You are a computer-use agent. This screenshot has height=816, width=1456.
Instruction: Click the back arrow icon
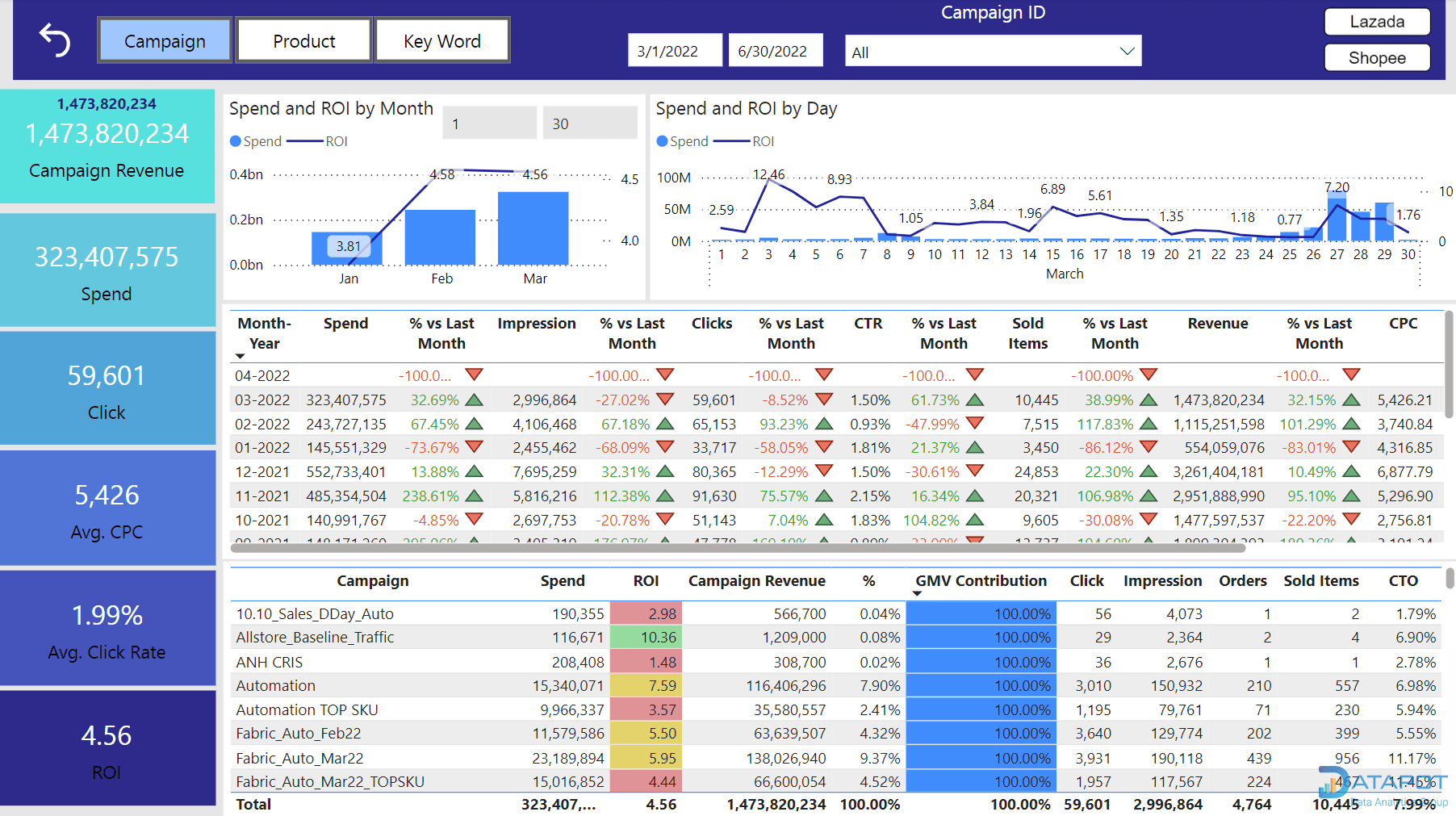[55, 40]
